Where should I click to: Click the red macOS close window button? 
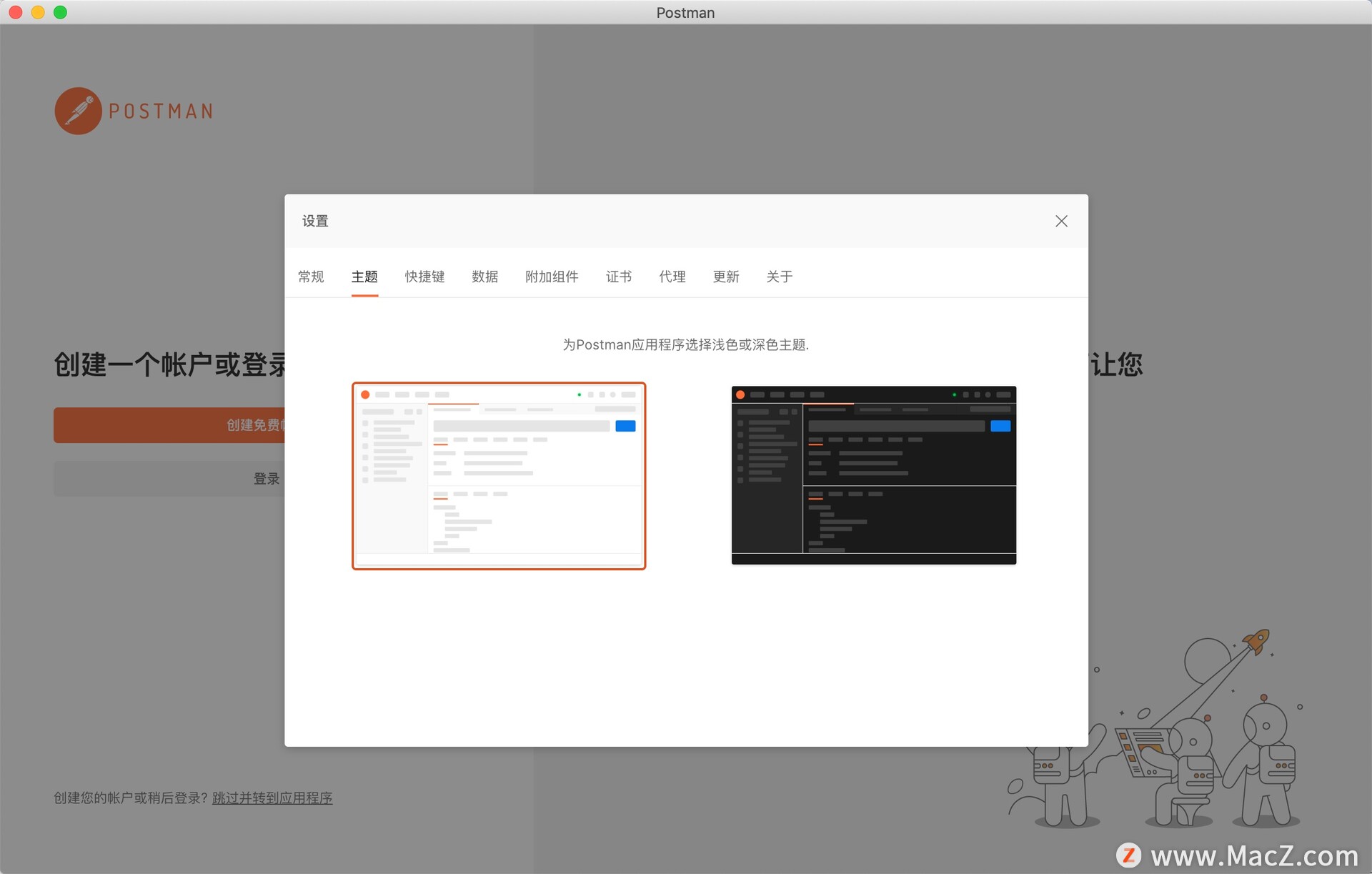[16, 12]
